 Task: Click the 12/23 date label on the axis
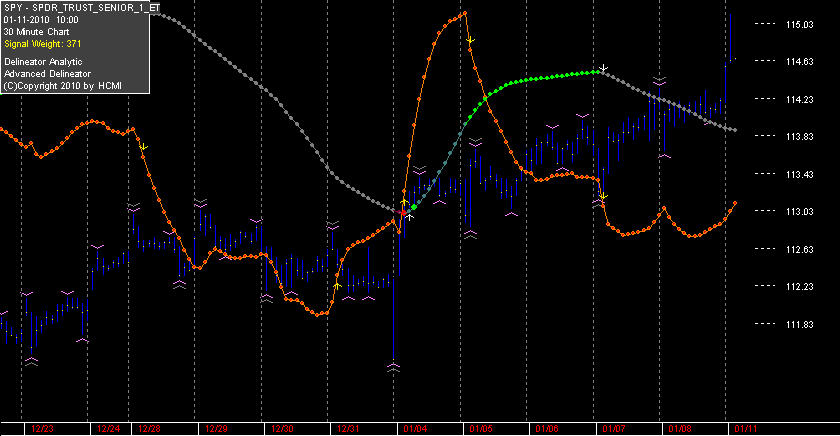click(42, 429)
